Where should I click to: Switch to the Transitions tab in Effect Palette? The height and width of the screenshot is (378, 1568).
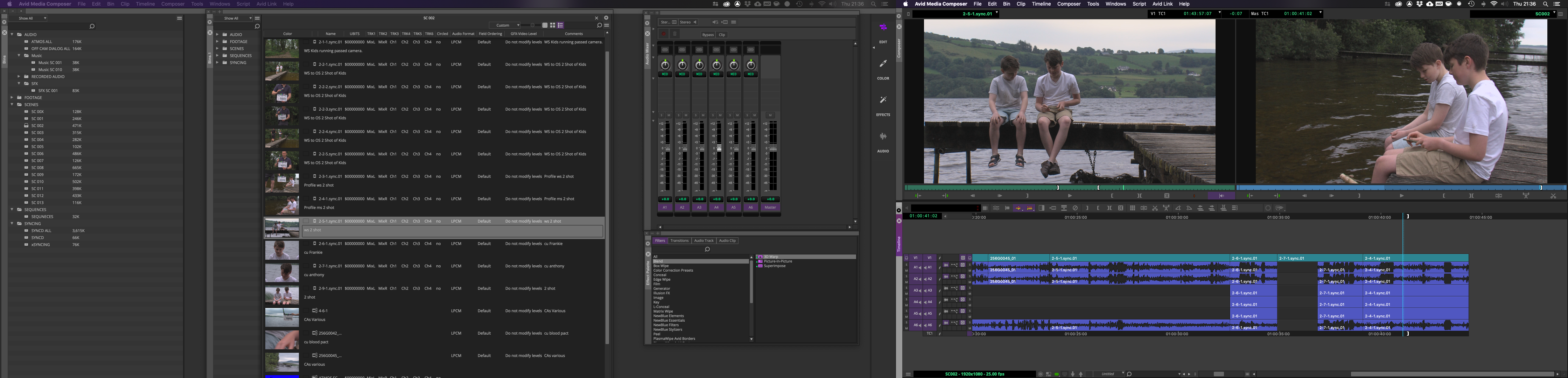[x=679, y=240]
